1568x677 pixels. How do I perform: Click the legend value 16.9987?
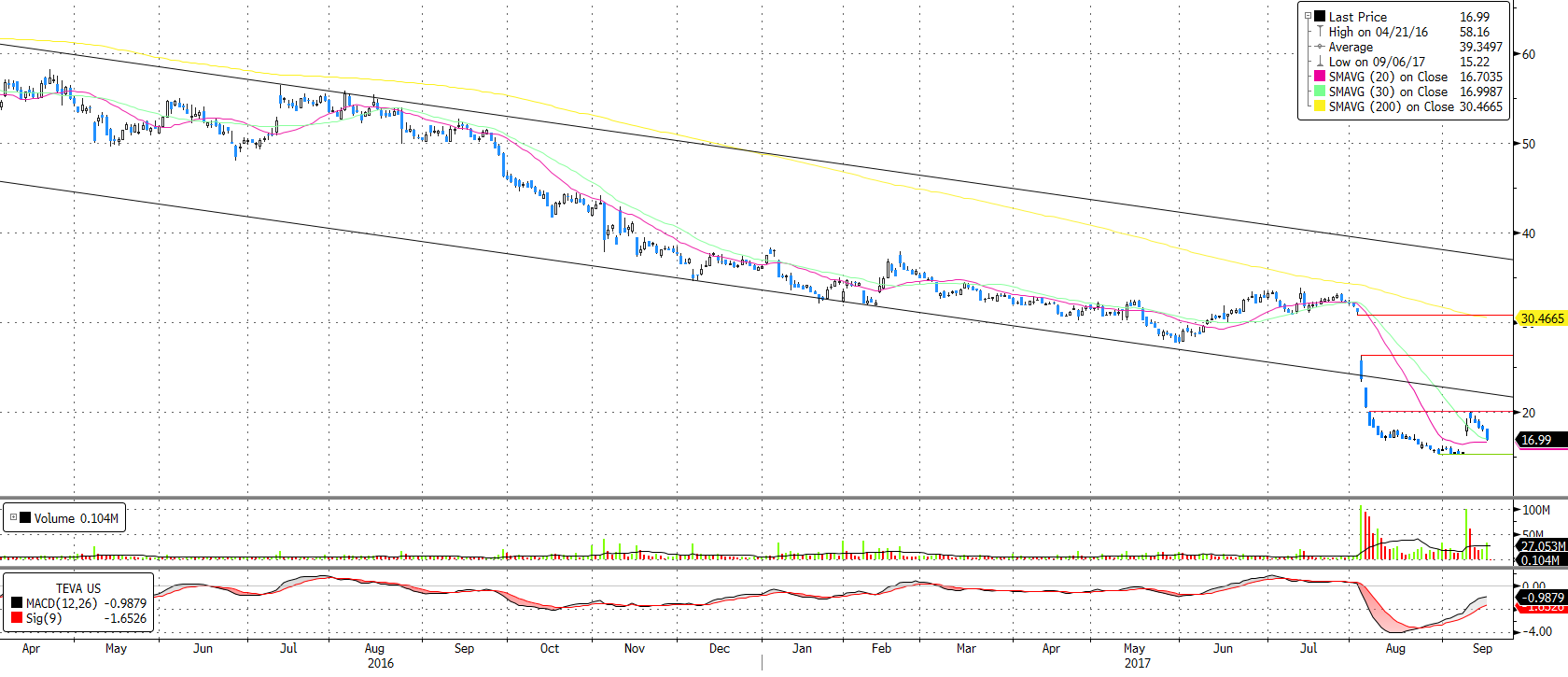tap(1481, 92)
